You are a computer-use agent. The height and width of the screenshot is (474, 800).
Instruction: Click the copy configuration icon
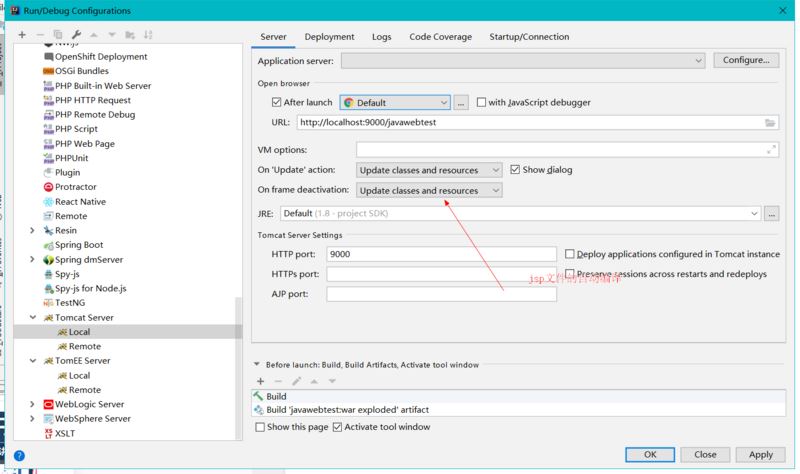pyautogui.click(x=58, y=35)
